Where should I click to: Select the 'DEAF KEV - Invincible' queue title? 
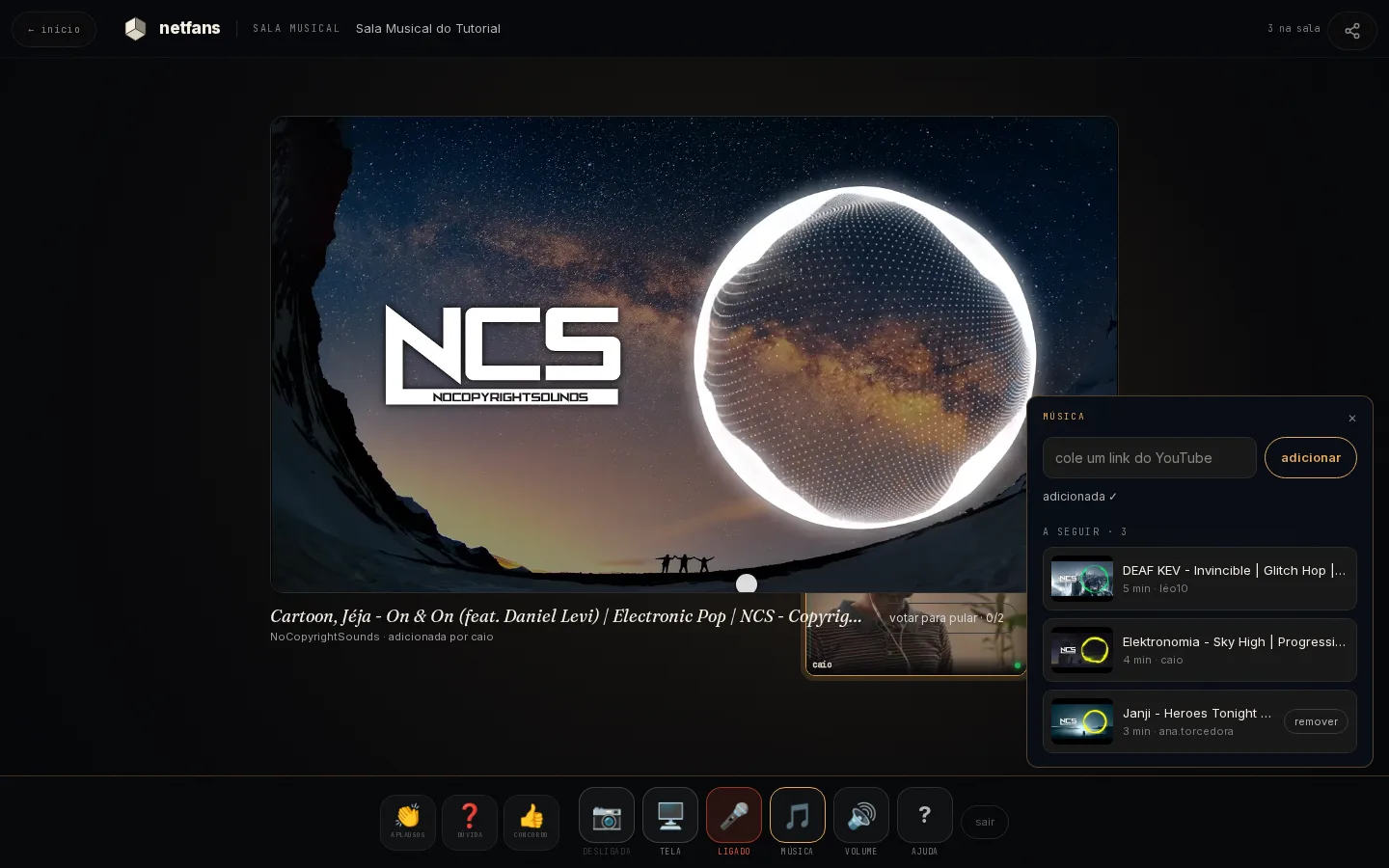click(1235, 571)
